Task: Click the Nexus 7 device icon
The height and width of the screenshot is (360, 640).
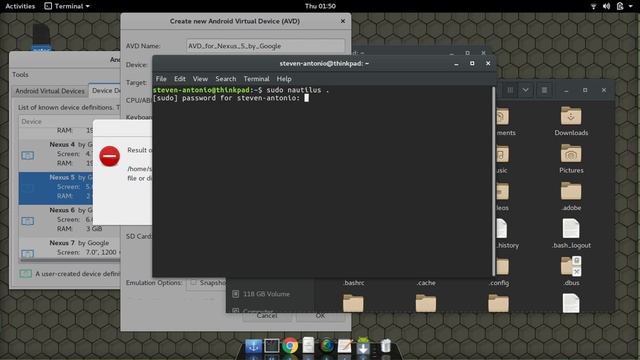Action: pyautogui.click(x=28, y=253)
